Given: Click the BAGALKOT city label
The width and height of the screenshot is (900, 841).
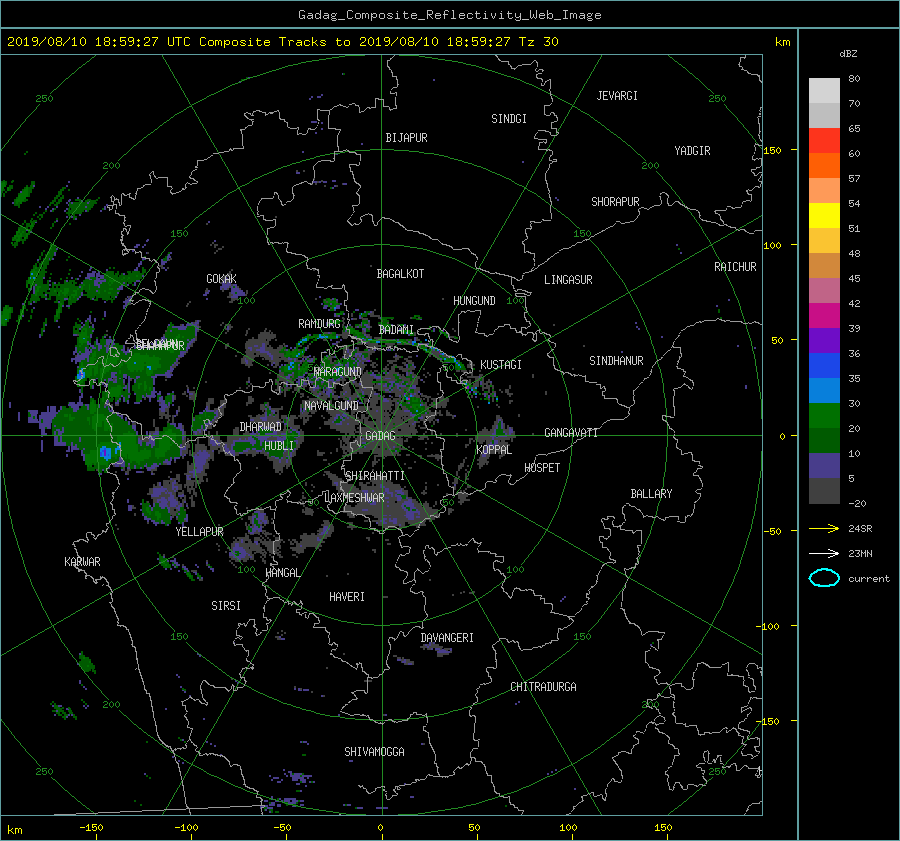Looking at the screenshot, I should 400,274.
